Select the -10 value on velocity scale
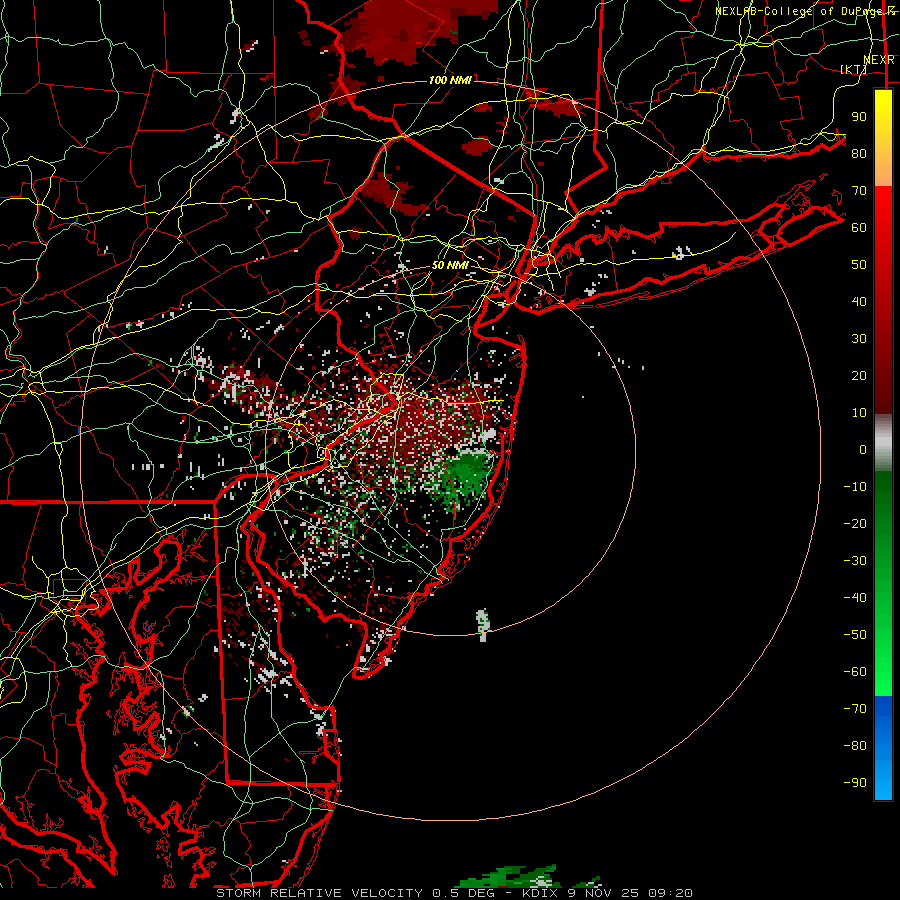The height and width of the screenshot is (900, 900). [x=855, y=487]
